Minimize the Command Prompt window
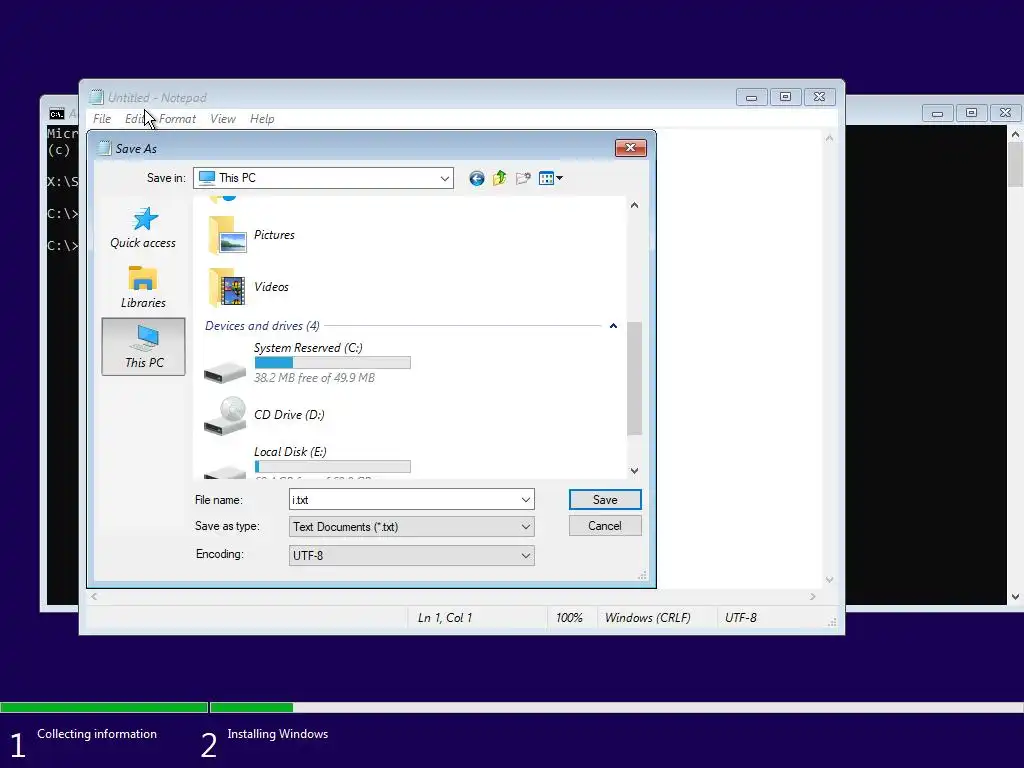The height and width of the screenshot is (768, 1024). coord(938,113)
